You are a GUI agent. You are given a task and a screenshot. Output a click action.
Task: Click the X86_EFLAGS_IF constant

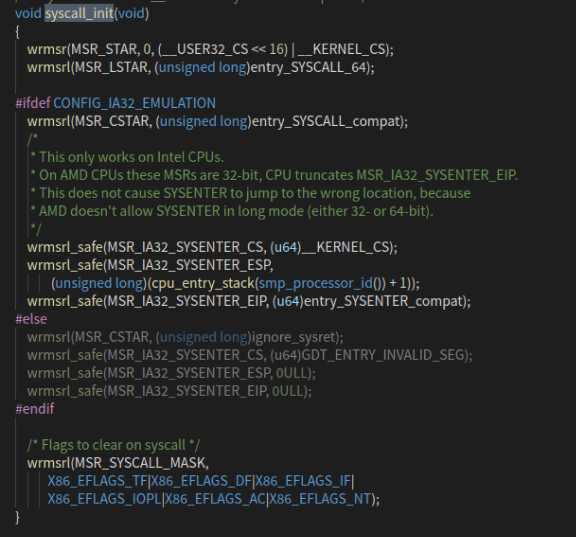tap(303, 481)
